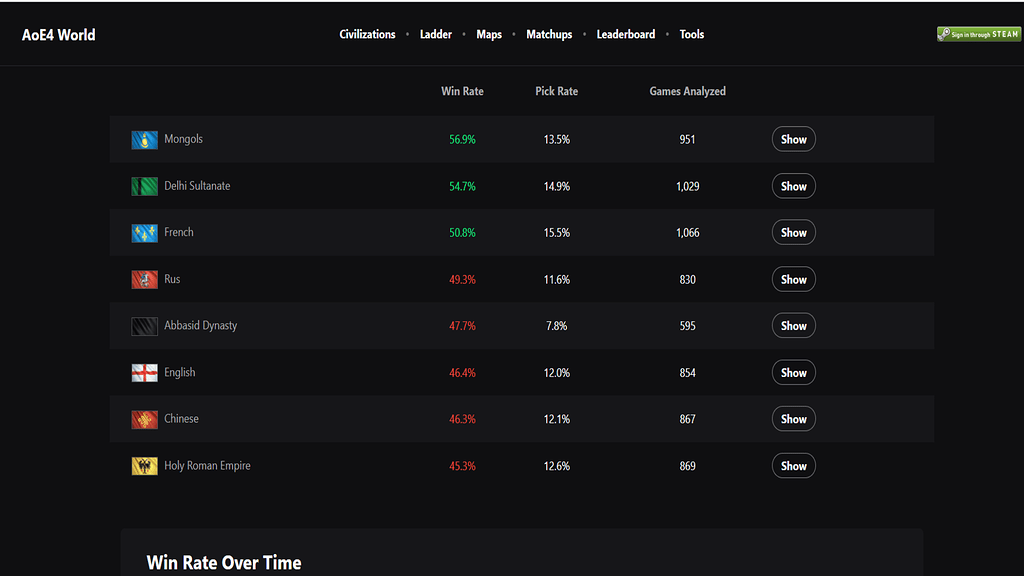Show details for Rus
The image size is (1024, 576).
[x=793, y=280]
